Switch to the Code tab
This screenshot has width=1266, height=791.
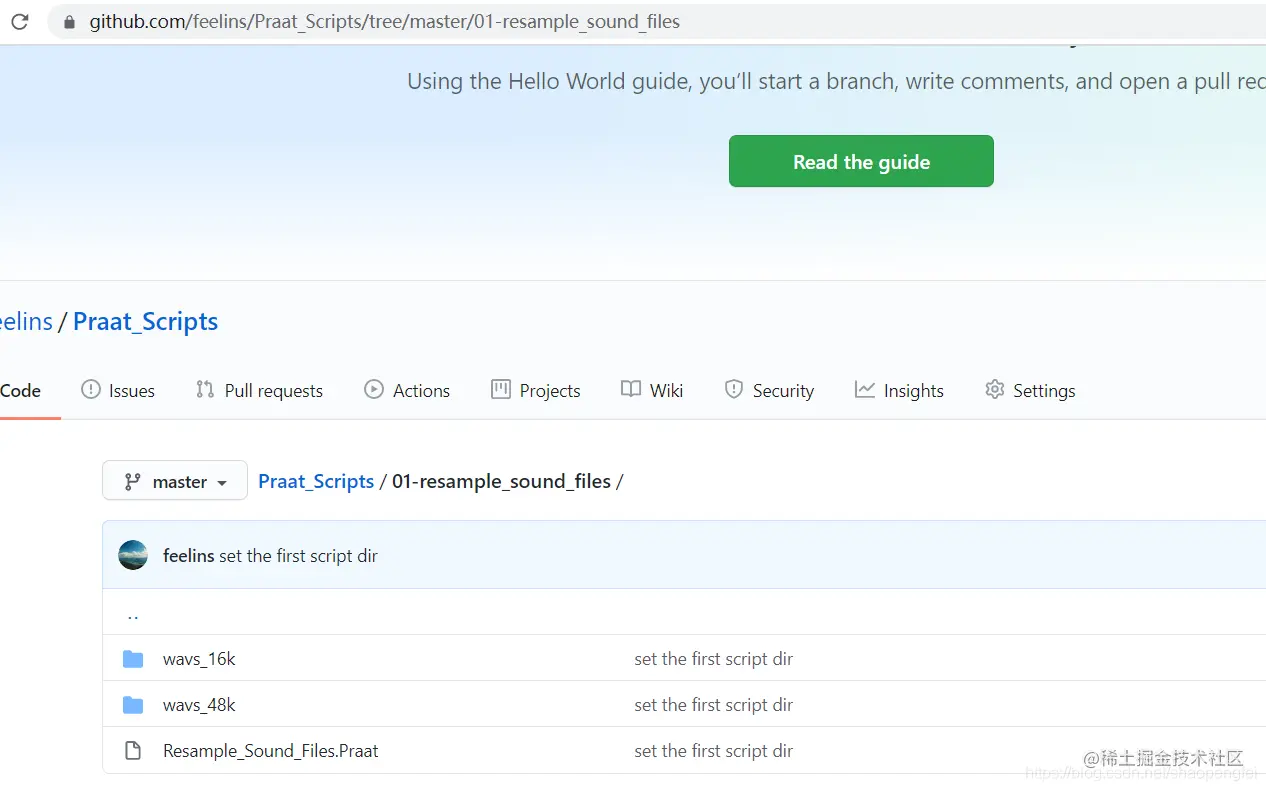21,390
